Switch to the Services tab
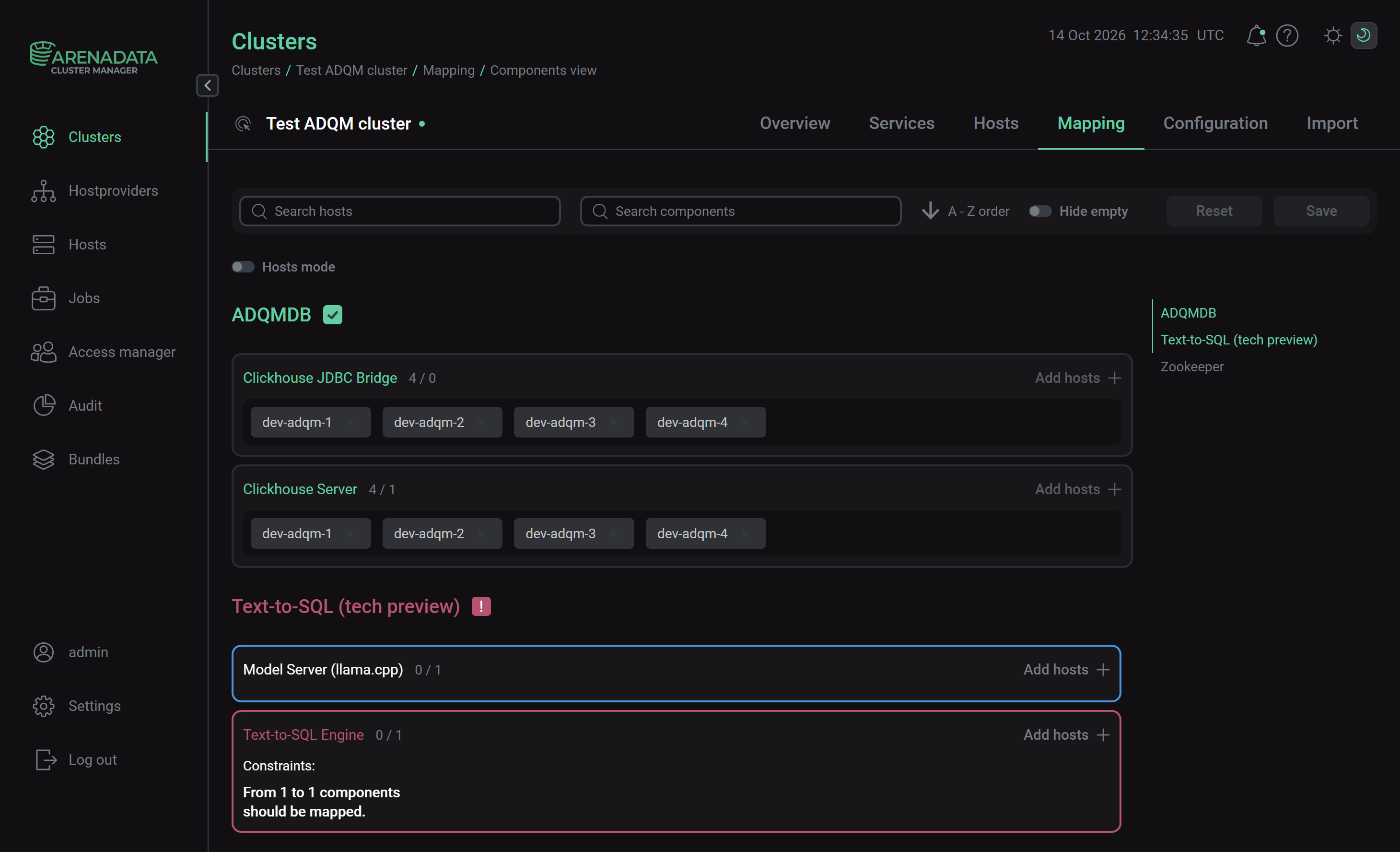Image resolution: width=1400 pixels, height=852 pixels. tap(901, 123)
